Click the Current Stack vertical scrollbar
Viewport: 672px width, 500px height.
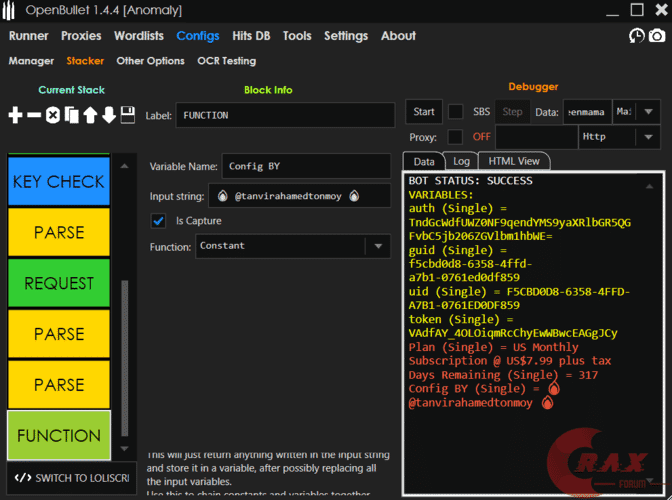[124, 360]
